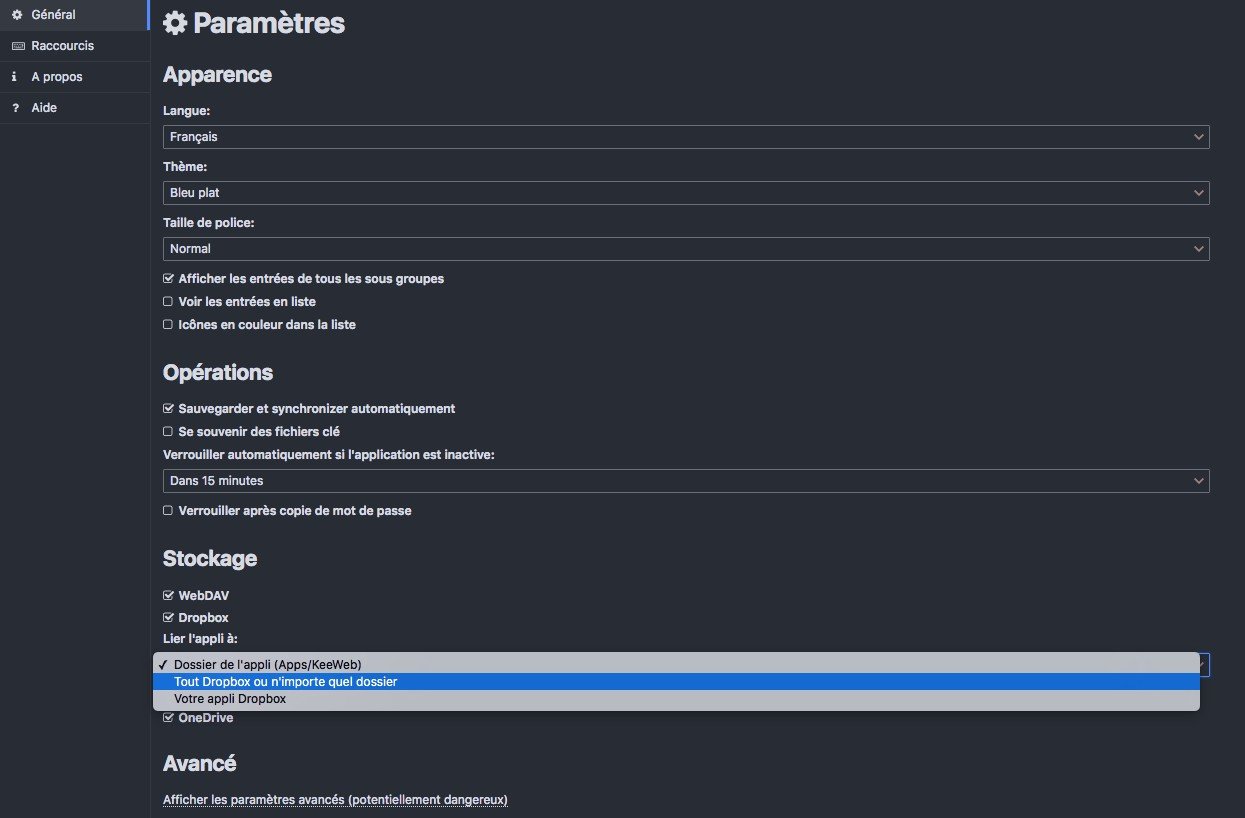Open the auto-lock dropdown Dans 15 minutes
This screenshot has height=818, width=1245.
[x=686, y=481]
